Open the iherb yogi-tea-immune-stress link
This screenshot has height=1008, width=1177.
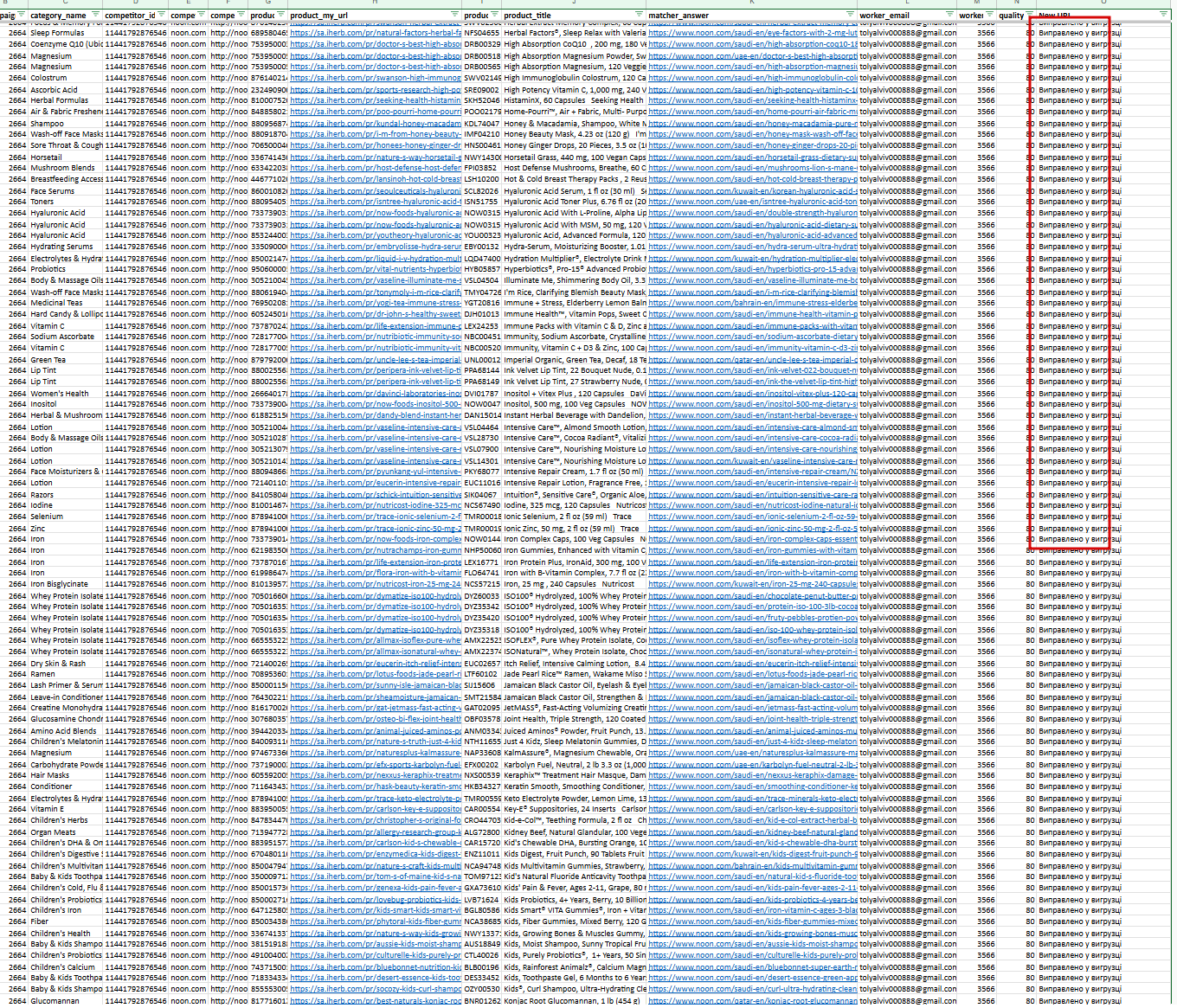(376, 303)
